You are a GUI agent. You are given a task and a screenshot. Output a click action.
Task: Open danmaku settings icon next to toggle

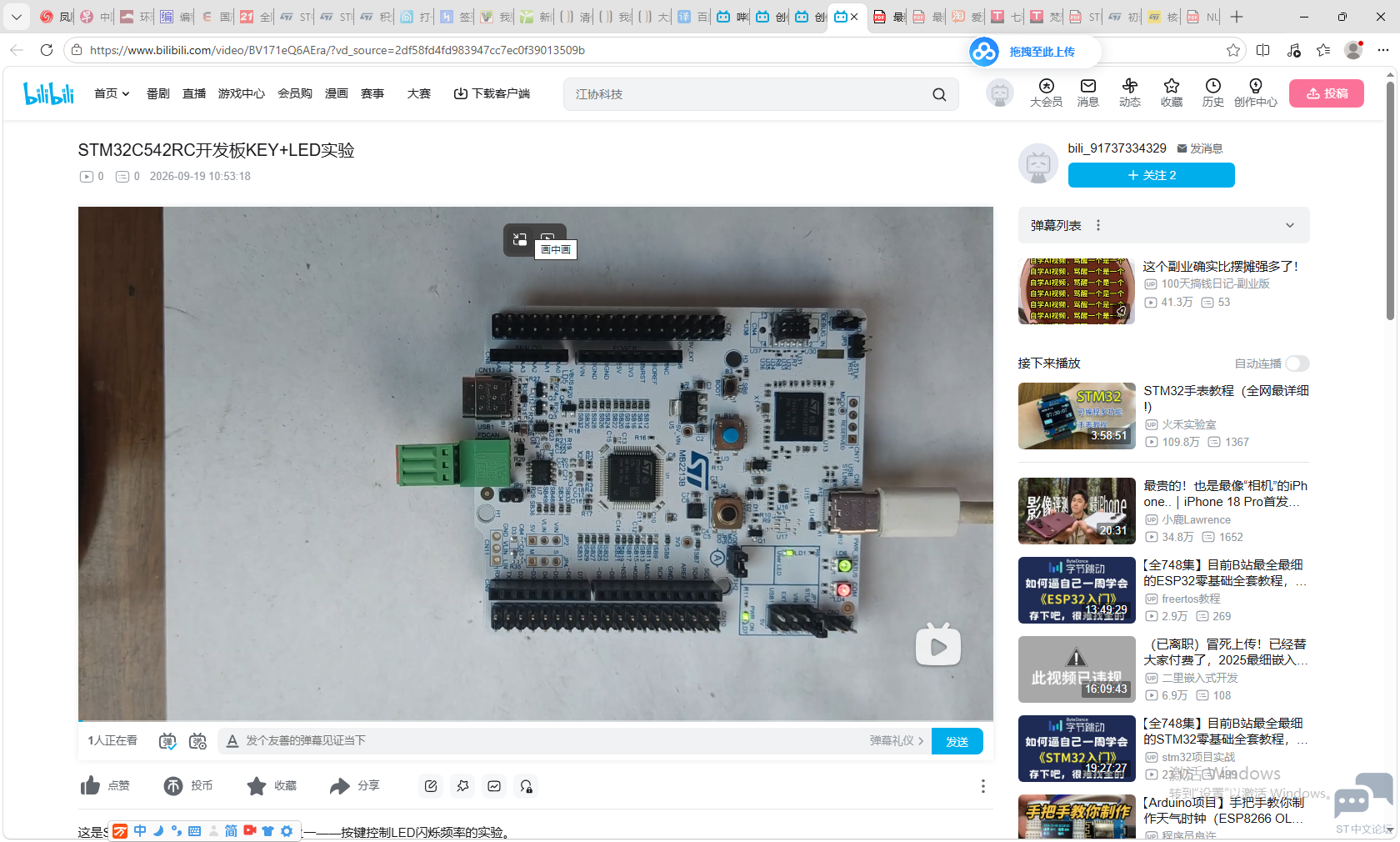(197, 740)
